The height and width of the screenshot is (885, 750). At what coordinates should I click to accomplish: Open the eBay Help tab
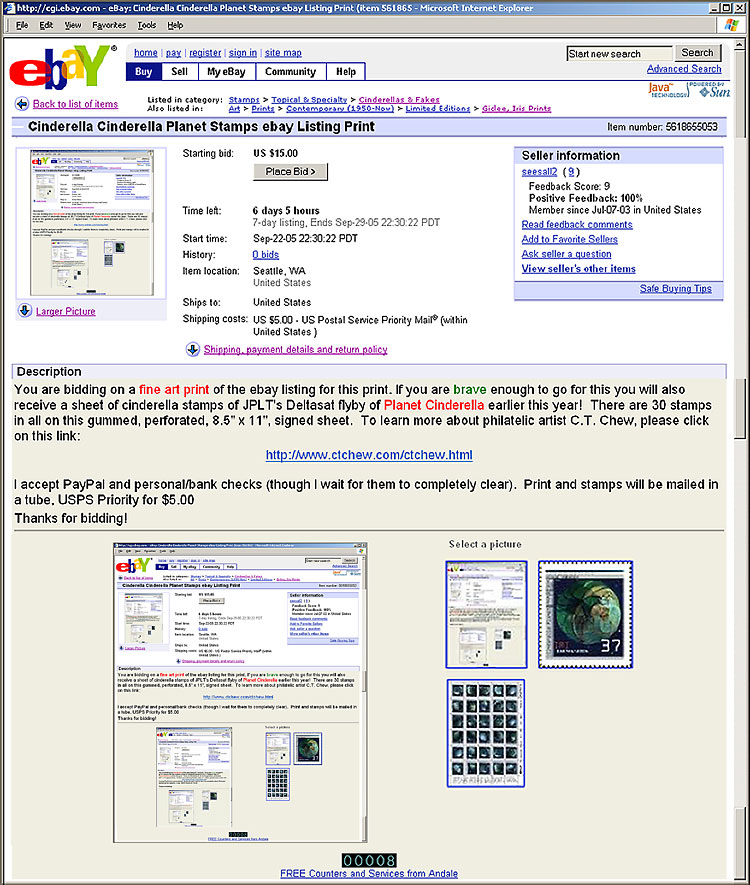(x=346, y=72)
